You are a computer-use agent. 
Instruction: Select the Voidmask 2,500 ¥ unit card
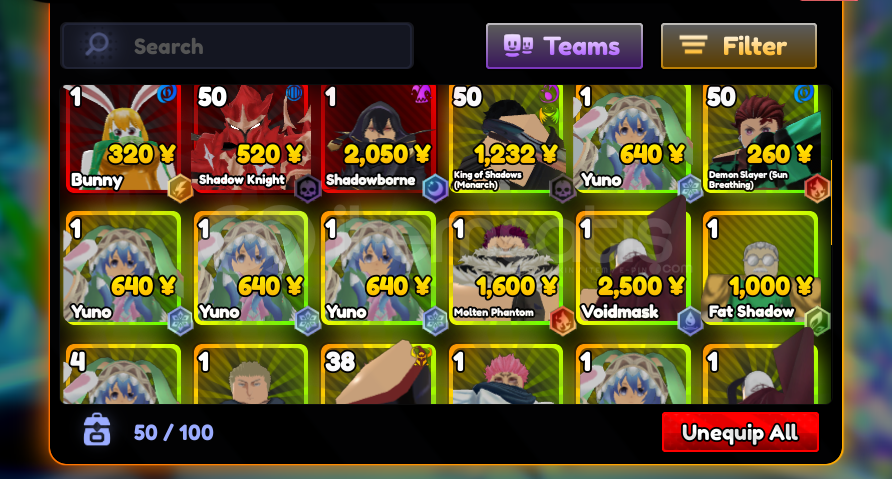pyautogui.click(x=633, y=269)
